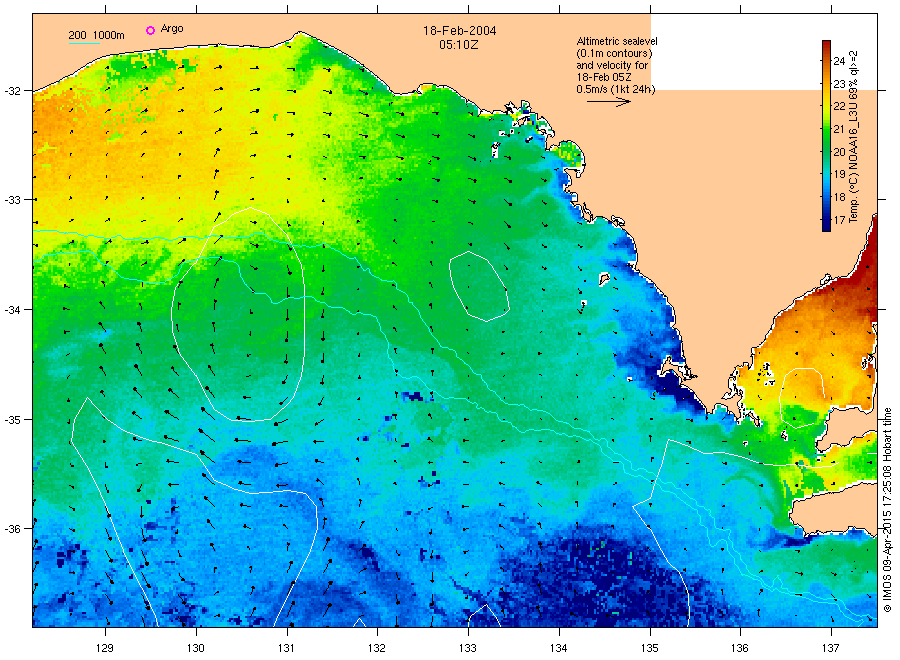Screen dimensions: 900x660
Task: Click the 24 value on temperature scale
Action: point(839,61)
